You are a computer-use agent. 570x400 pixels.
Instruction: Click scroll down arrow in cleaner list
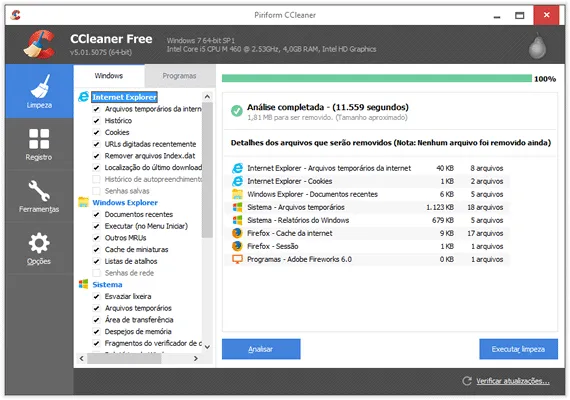207,347
